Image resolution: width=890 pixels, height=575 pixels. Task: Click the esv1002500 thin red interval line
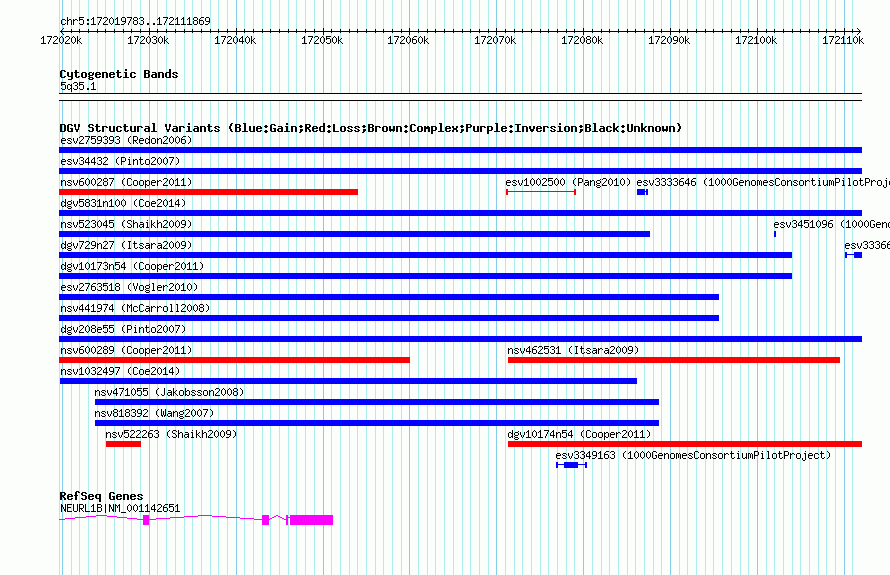541,192
